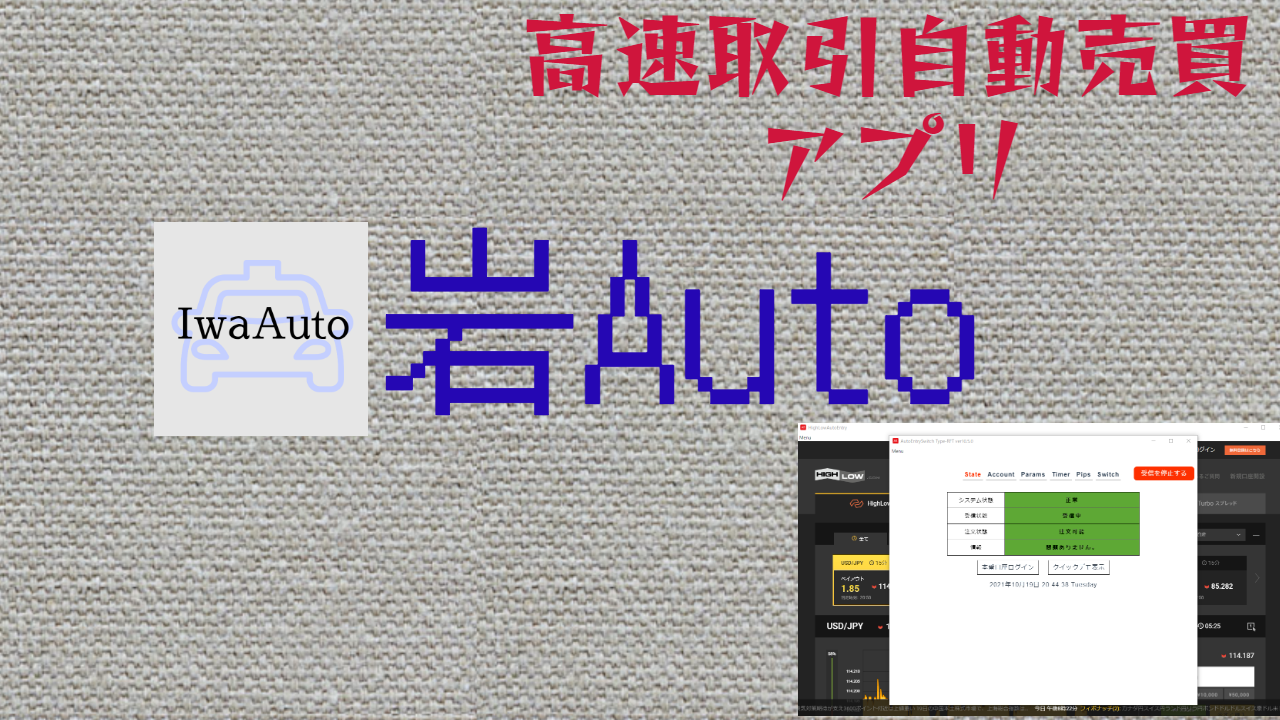Click the white amount input field
1280x720 pixels.
pos(1226,676)
